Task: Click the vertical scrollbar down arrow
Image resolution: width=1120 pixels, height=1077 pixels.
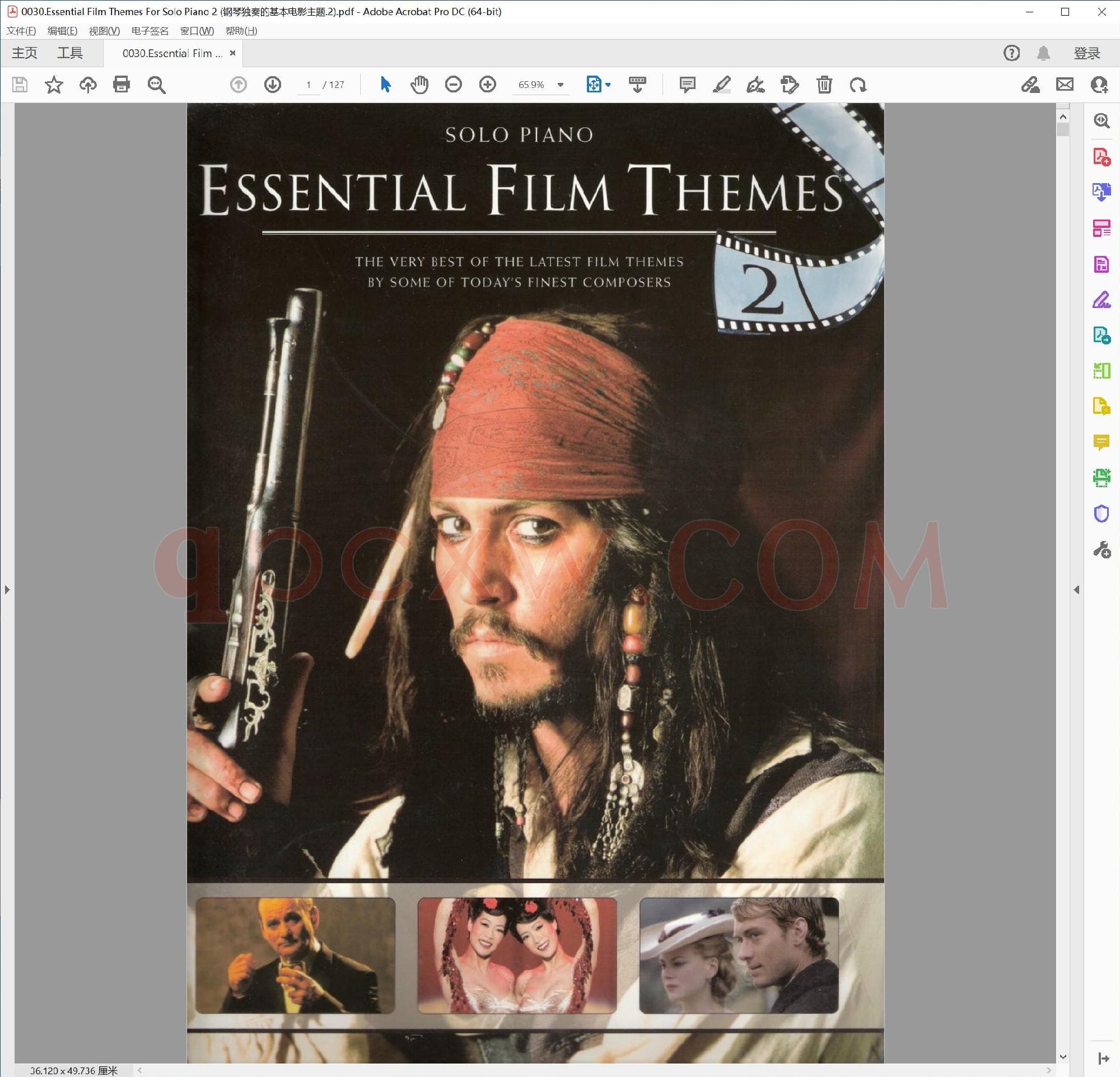Action: [x=1063, y=1056]
